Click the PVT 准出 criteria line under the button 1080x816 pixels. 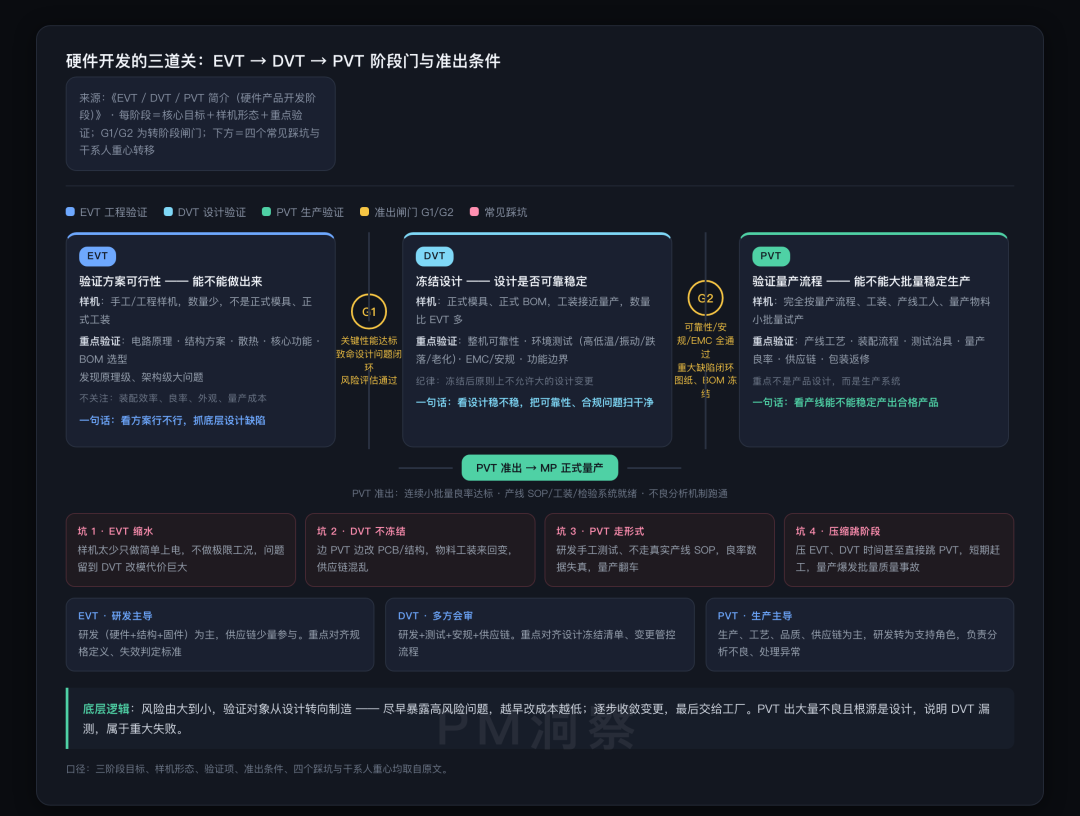(x=539, y=493)
